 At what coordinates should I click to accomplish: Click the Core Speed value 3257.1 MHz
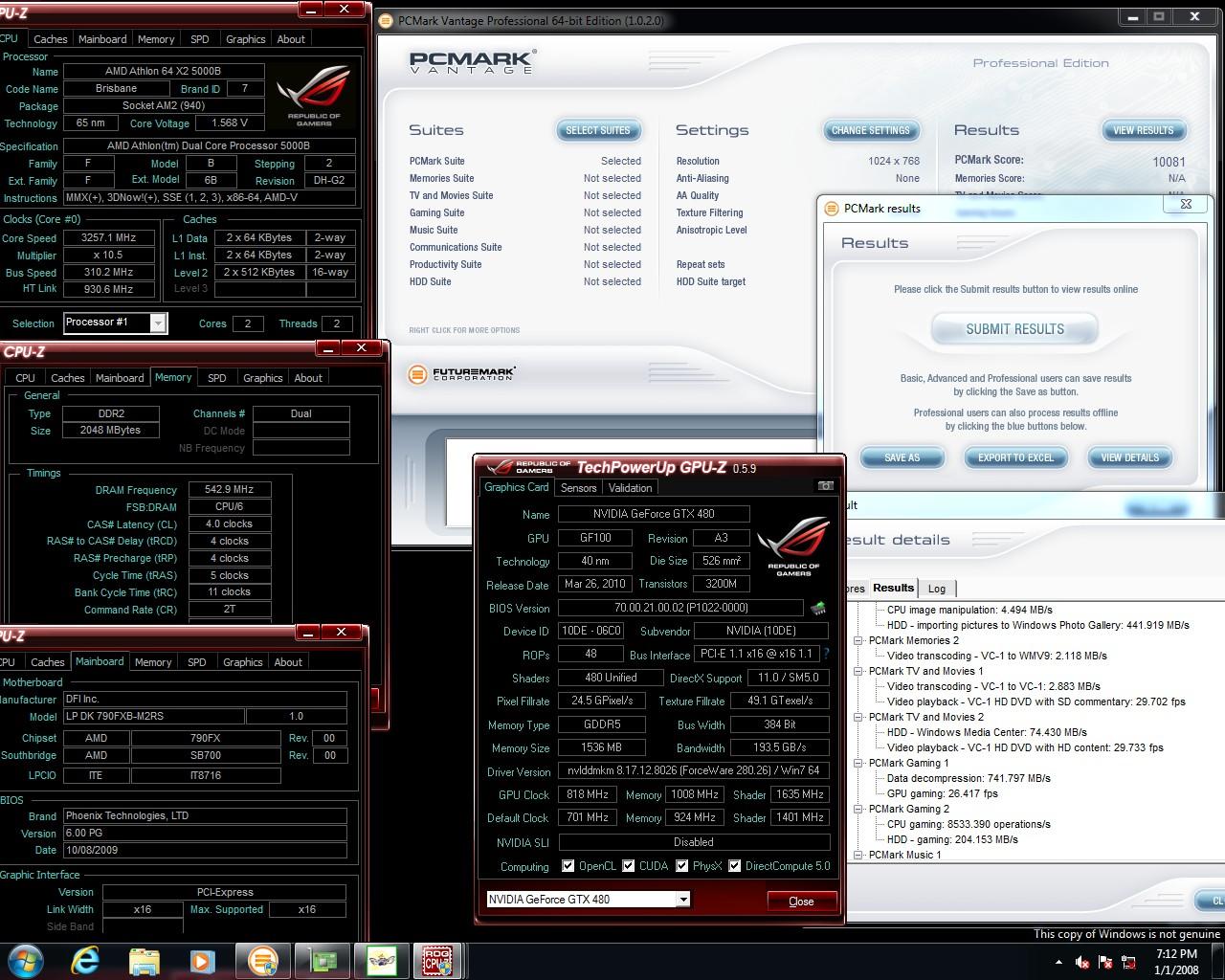coord(109,237)
